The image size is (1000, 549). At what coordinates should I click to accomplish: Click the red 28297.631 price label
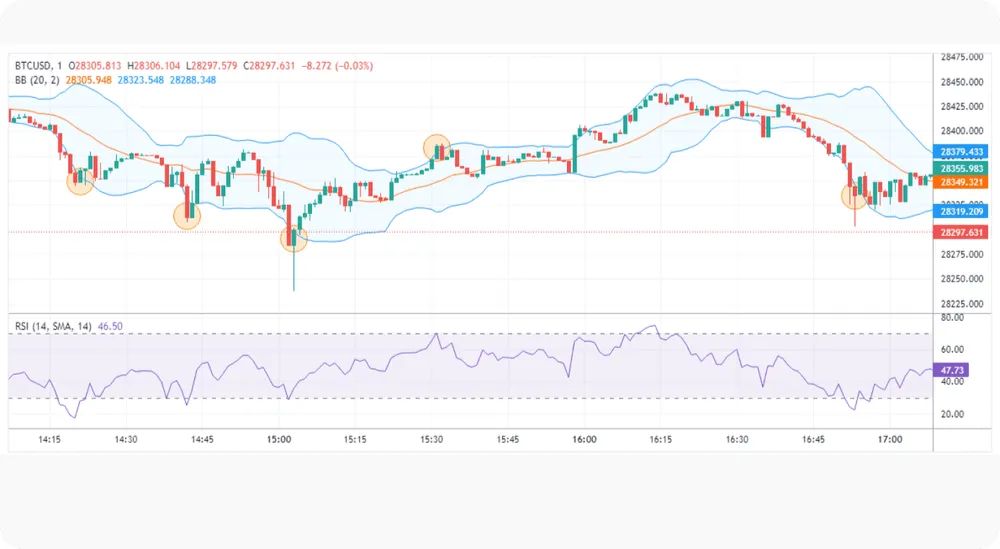960,233
